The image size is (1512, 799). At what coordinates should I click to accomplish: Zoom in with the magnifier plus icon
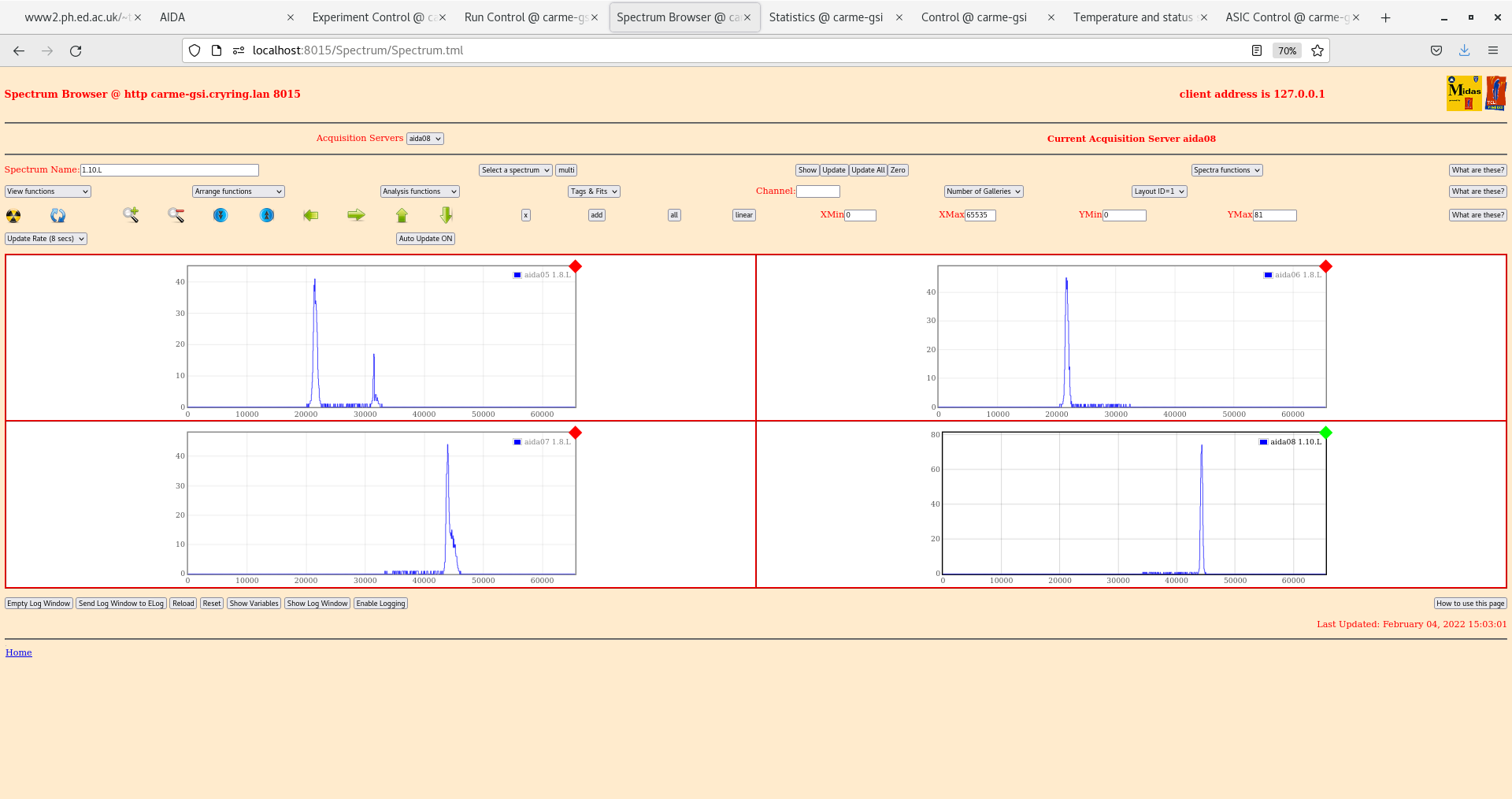pos(131,215)
